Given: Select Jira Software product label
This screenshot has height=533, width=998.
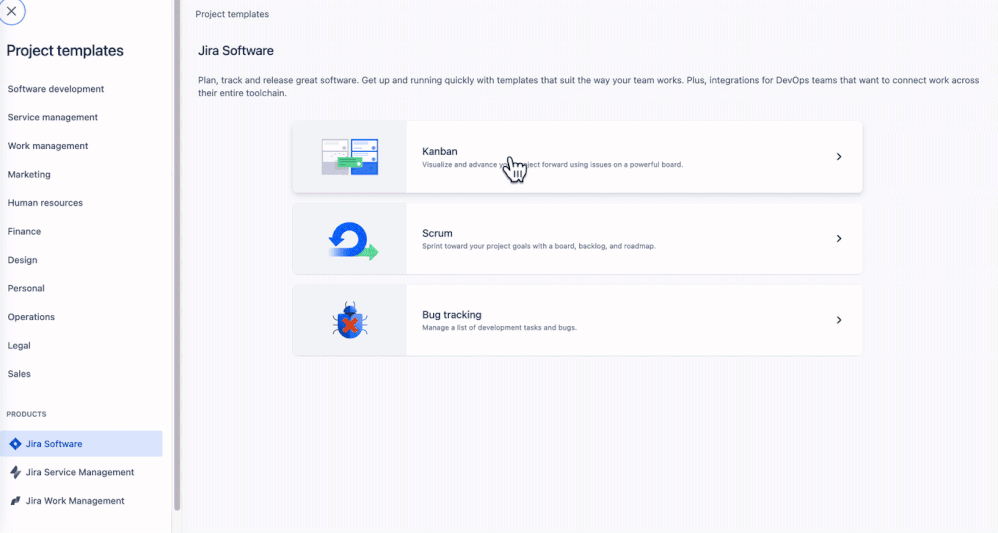Looking at the screenshot, I should [54, 444].
